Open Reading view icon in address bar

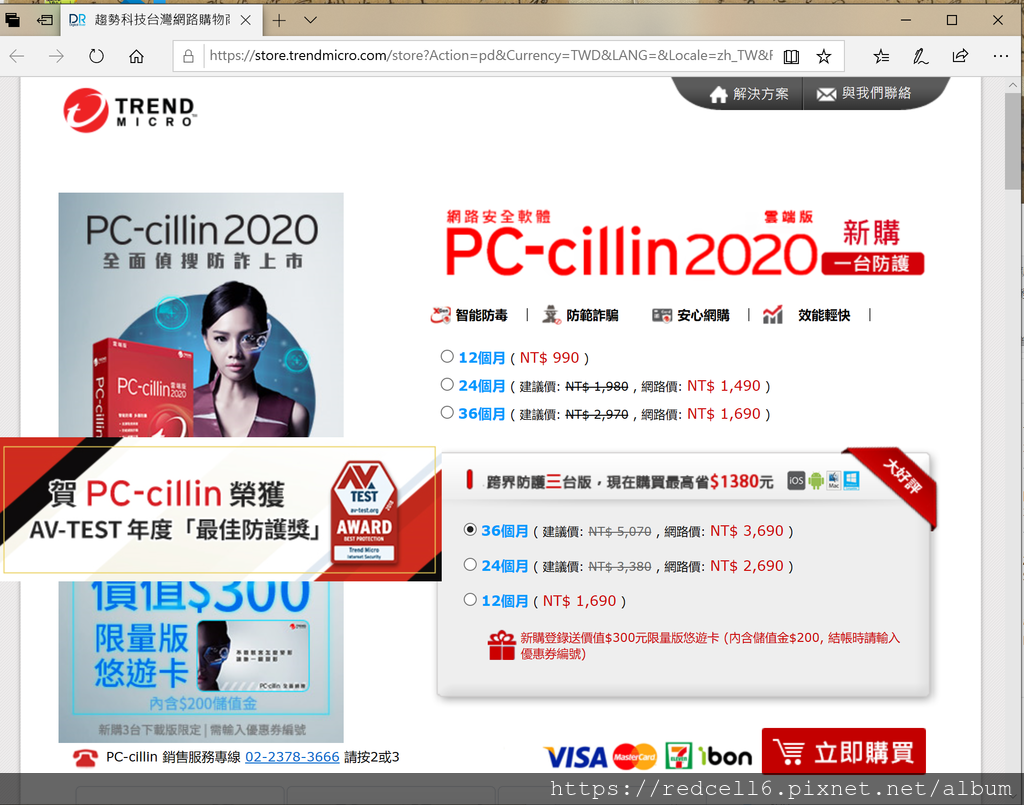click(x=791, y=57)
